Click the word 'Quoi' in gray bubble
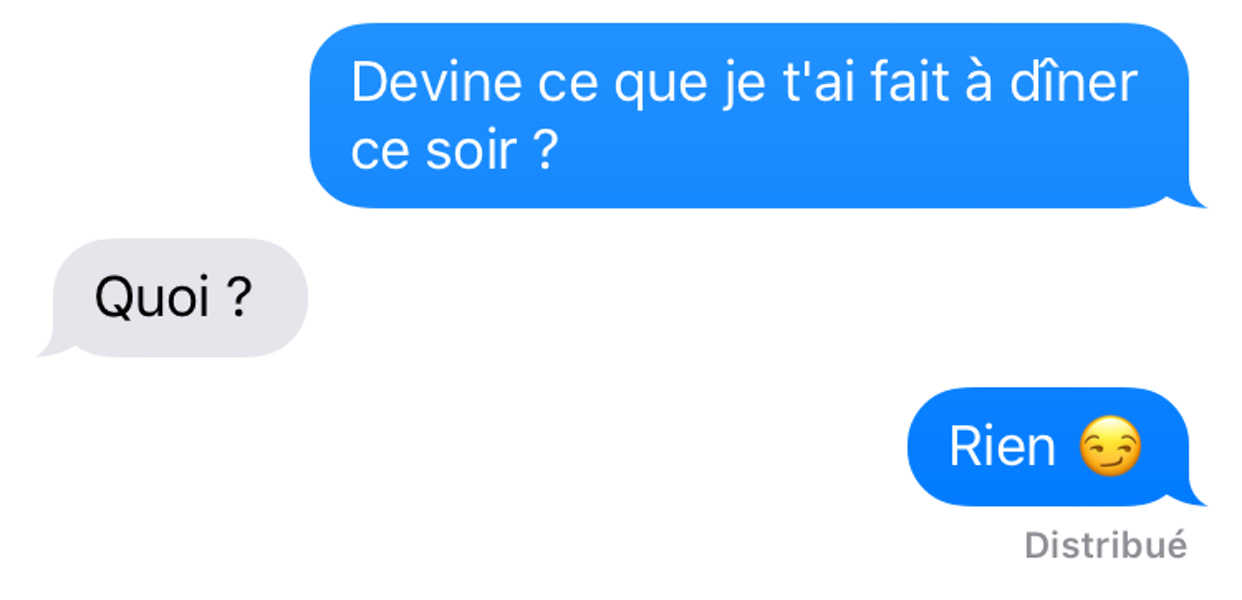 (152, 297)
